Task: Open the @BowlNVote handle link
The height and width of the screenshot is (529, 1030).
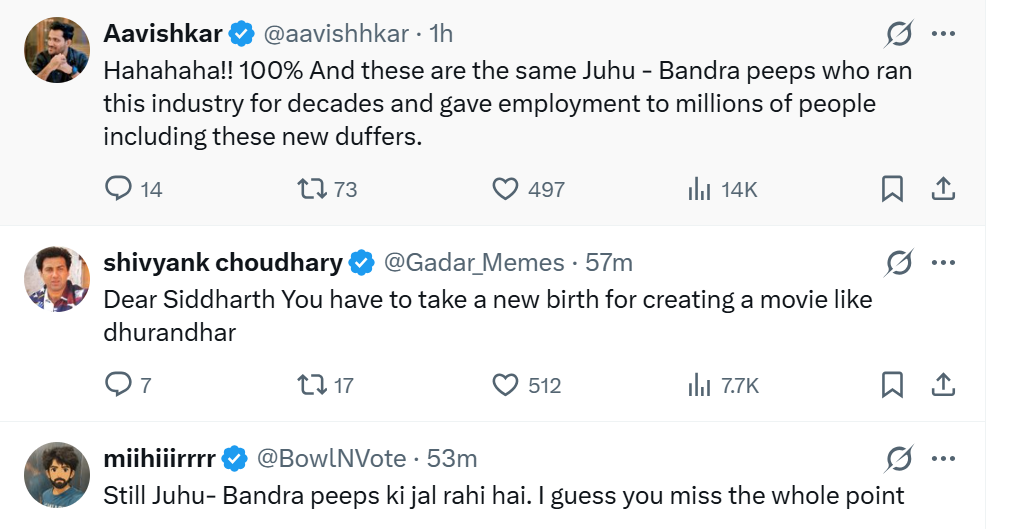Action: (x=332, y=459)
